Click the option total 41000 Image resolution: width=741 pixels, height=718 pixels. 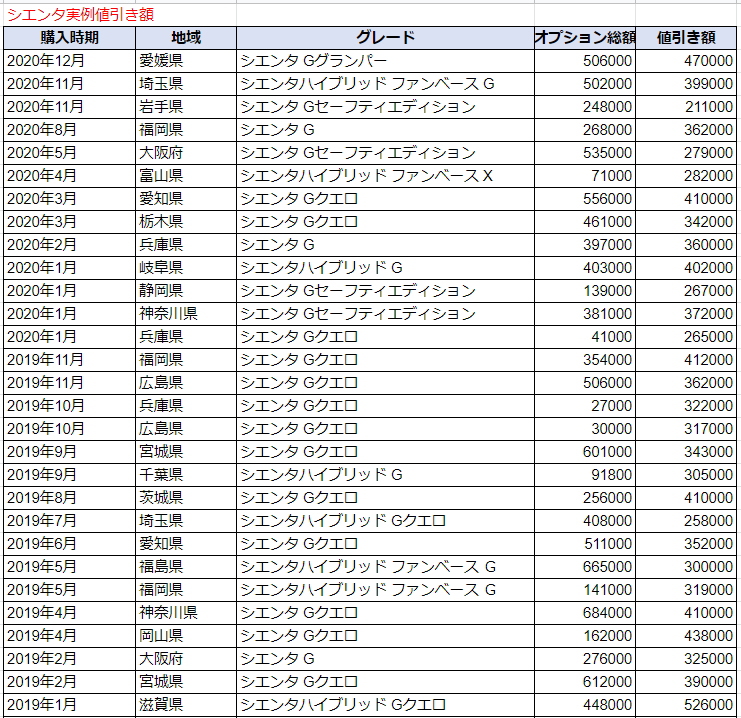click(x=585, y=337)
